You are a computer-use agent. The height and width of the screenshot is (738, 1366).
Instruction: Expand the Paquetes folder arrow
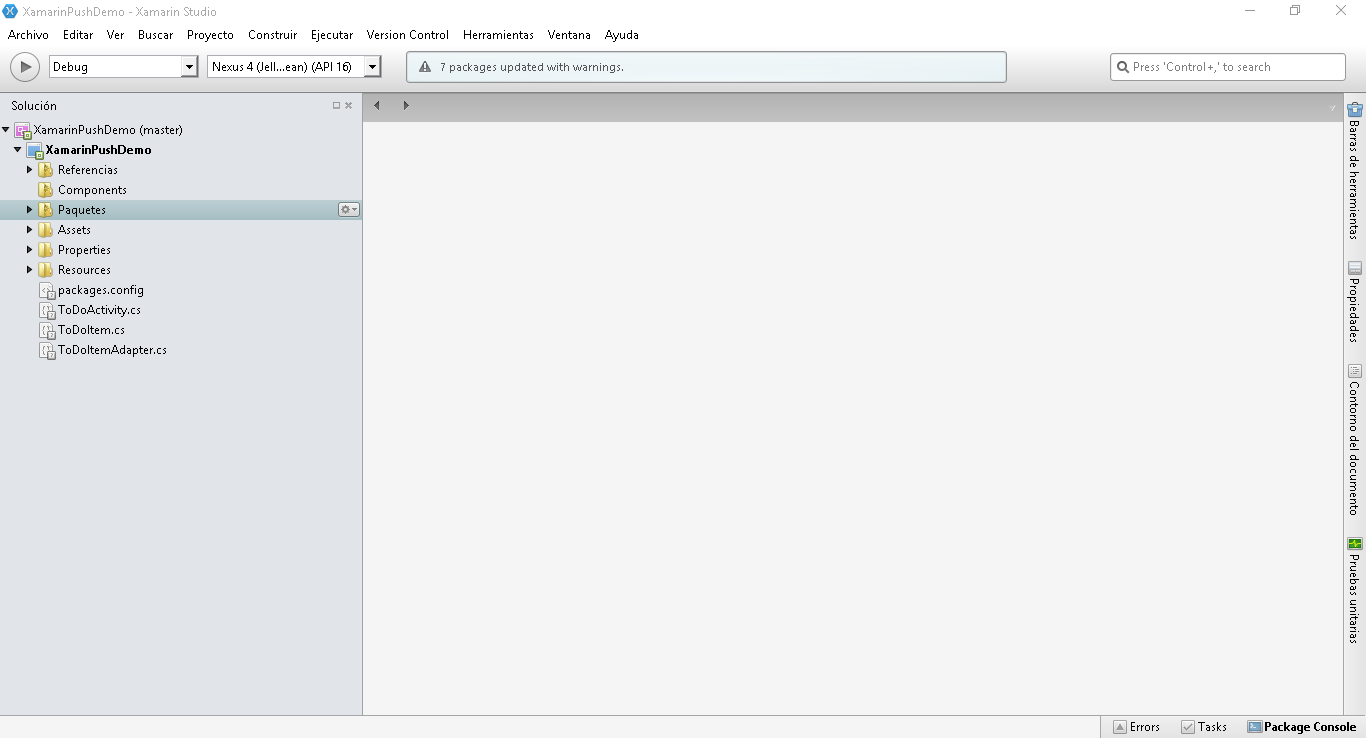coord(30,209)
